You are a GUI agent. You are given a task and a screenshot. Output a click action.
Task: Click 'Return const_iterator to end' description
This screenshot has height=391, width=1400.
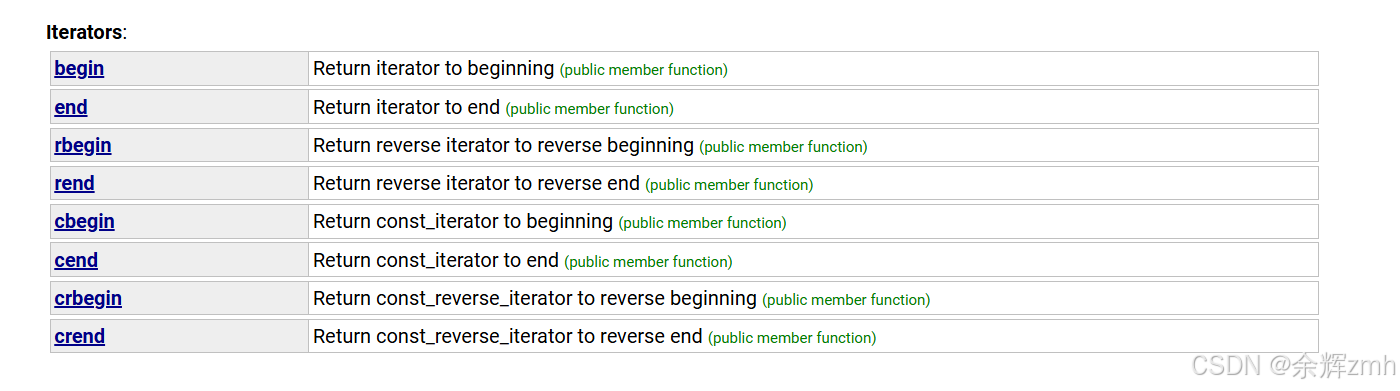[436, 261]
